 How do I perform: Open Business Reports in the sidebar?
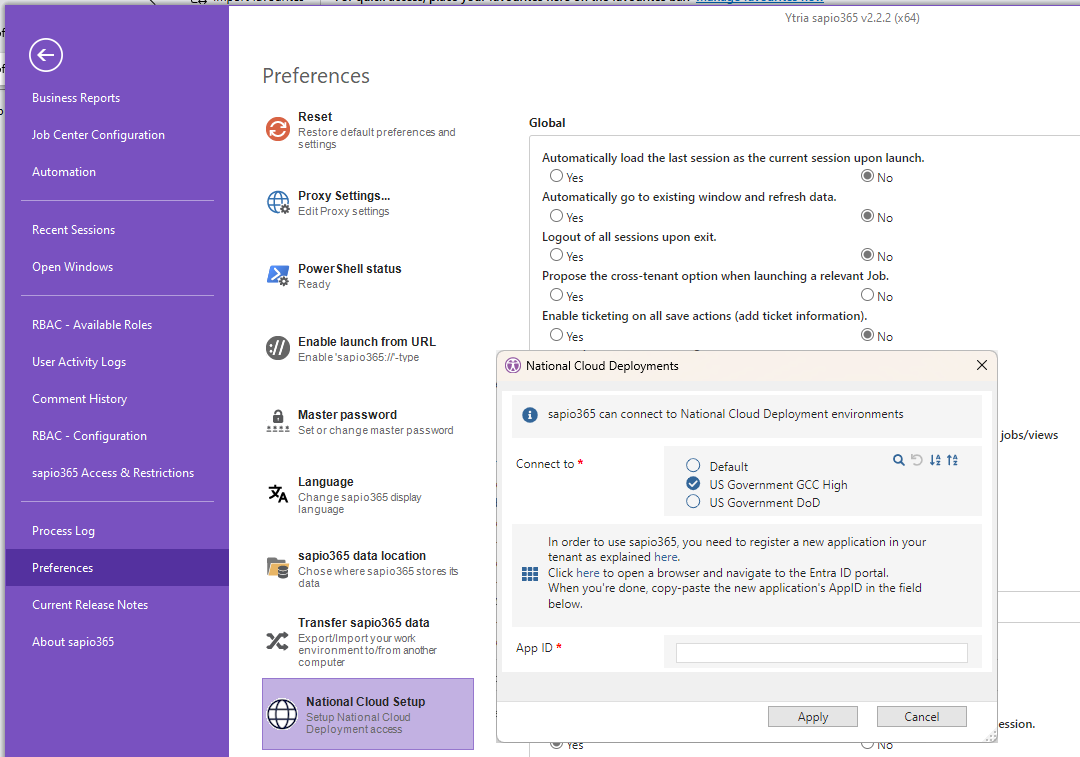coord(76,98)
